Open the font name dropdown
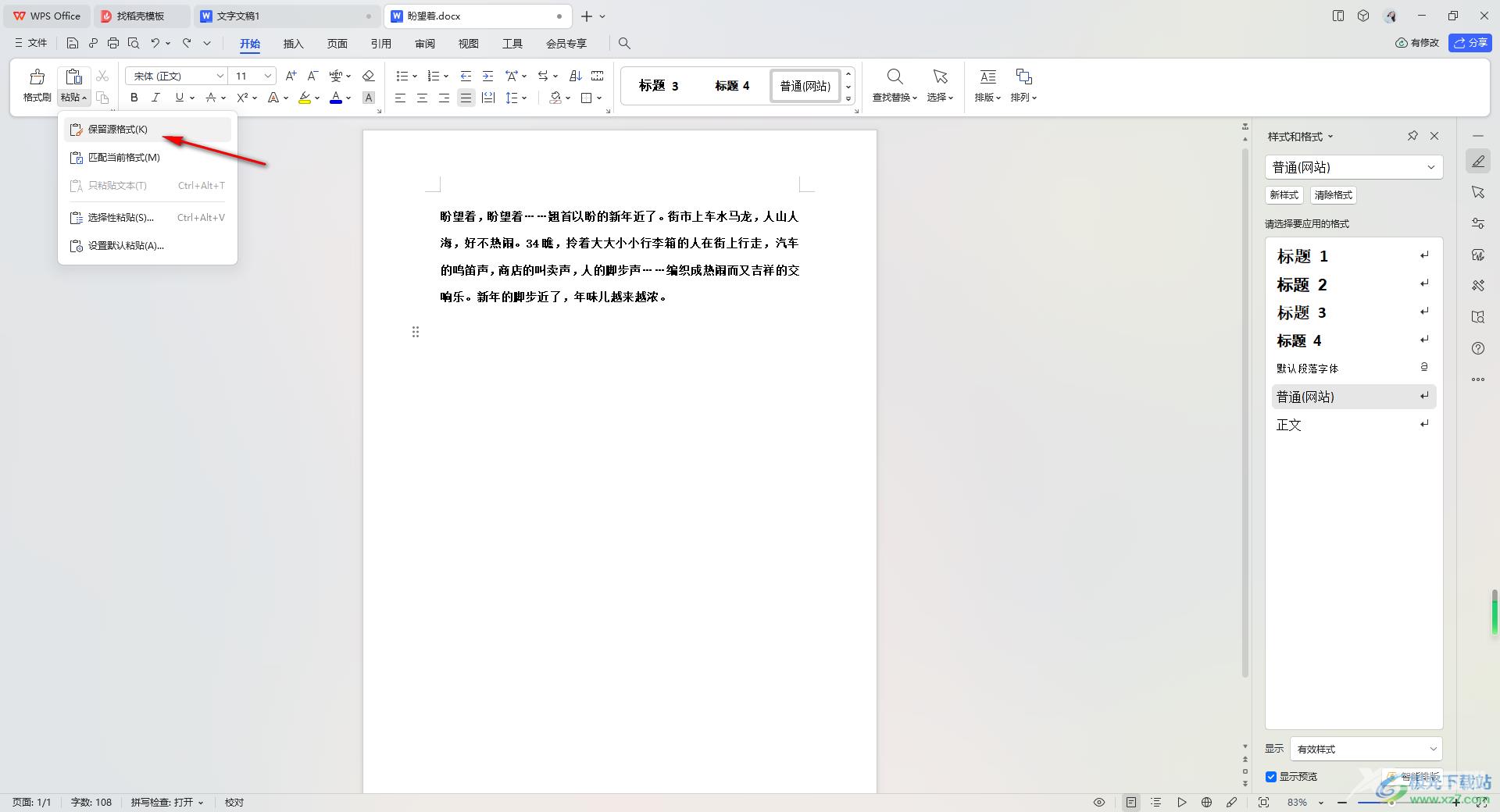1500x812 pixels. (x=220, y=76)
